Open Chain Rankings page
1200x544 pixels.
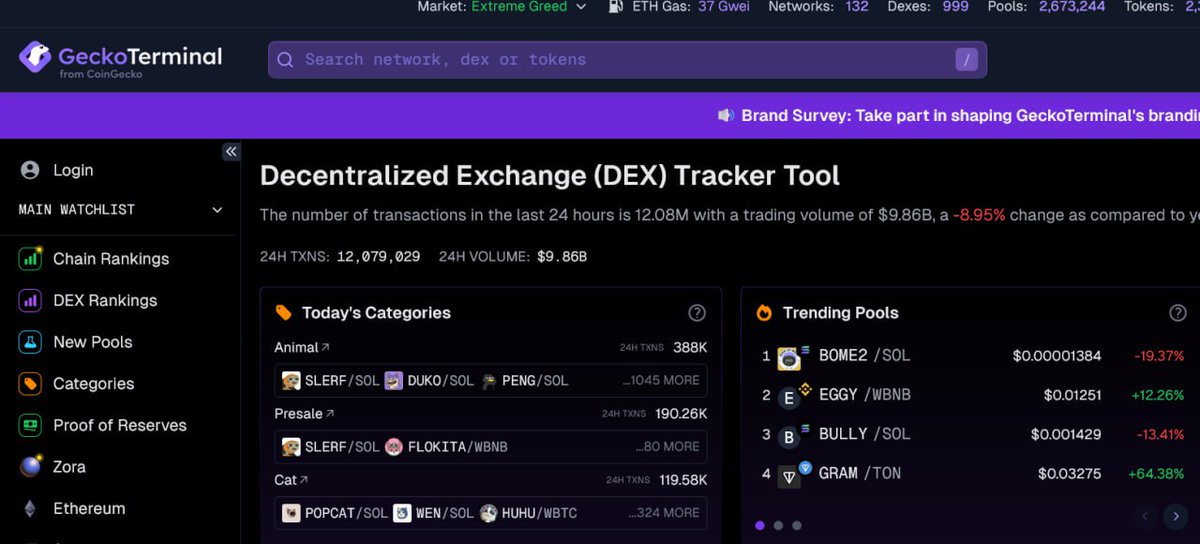(111, 259)
